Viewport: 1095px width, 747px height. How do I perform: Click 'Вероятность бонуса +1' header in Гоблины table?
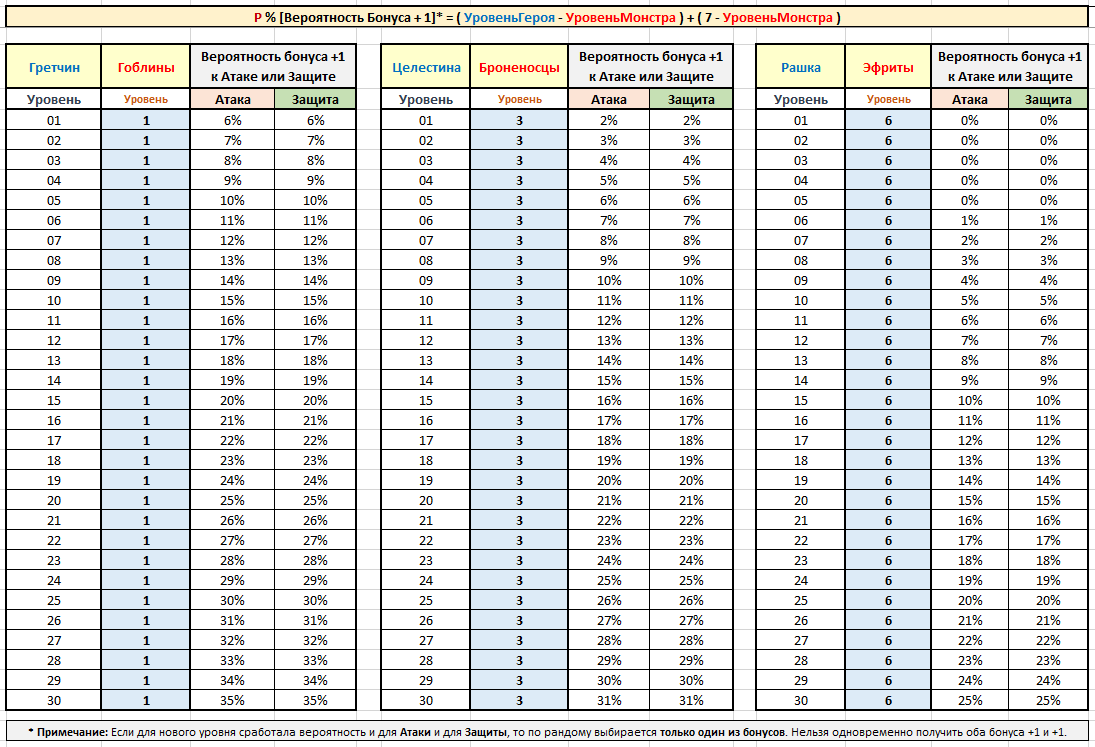(x=273, y=66)
